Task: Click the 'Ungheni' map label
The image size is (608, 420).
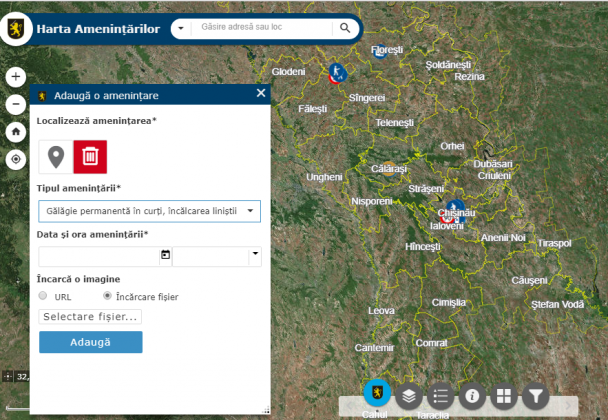Action: tap(324, 177)
